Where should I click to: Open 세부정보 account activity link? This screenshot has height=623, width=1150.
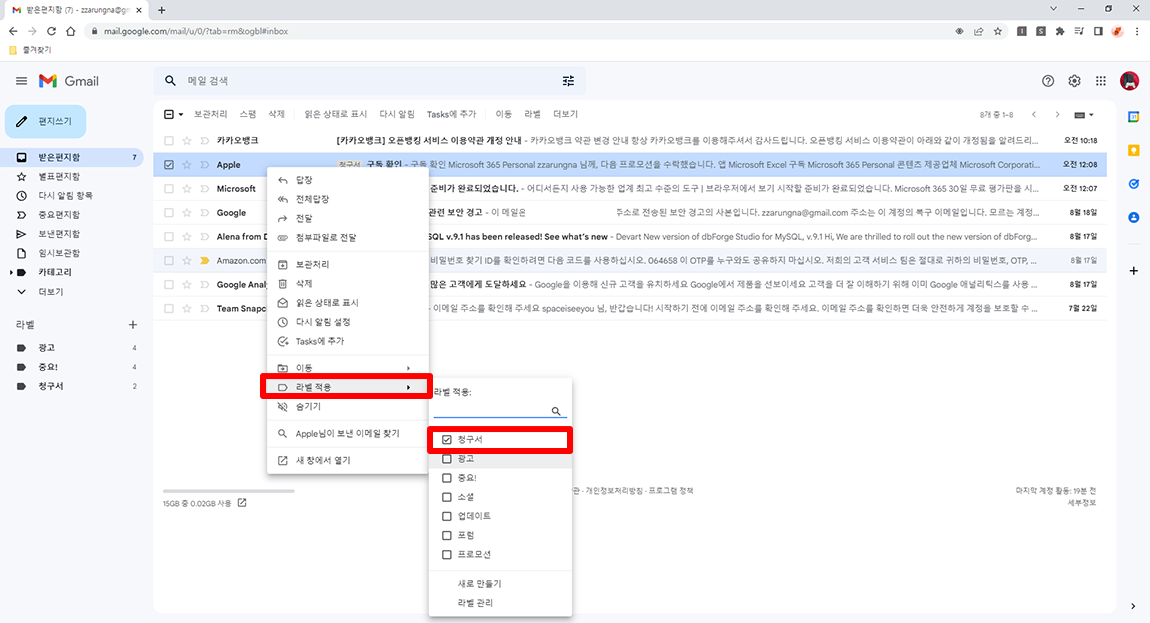pos(1082,503)
